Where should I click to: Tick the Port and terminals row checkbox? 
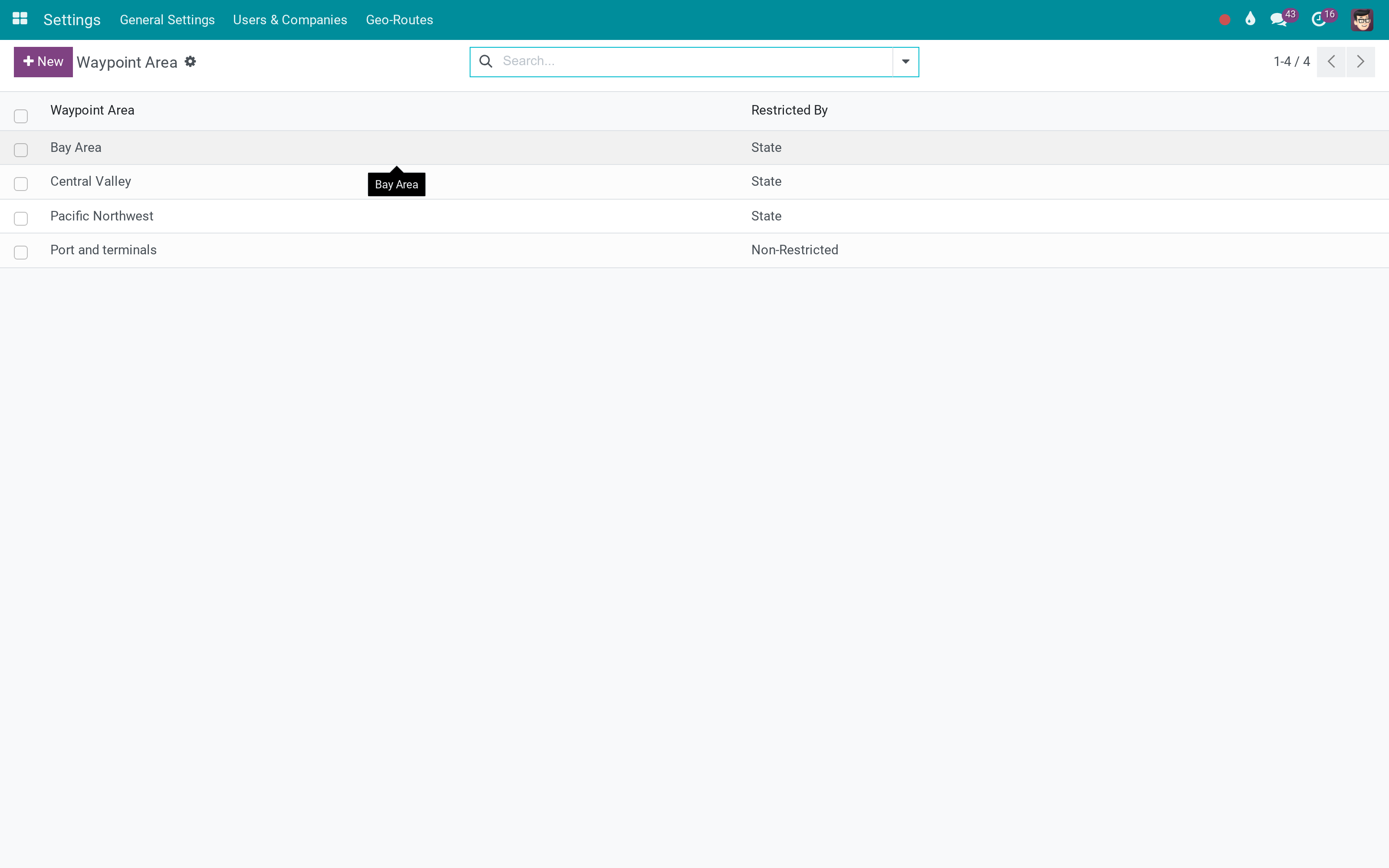[x=21, y=253]
